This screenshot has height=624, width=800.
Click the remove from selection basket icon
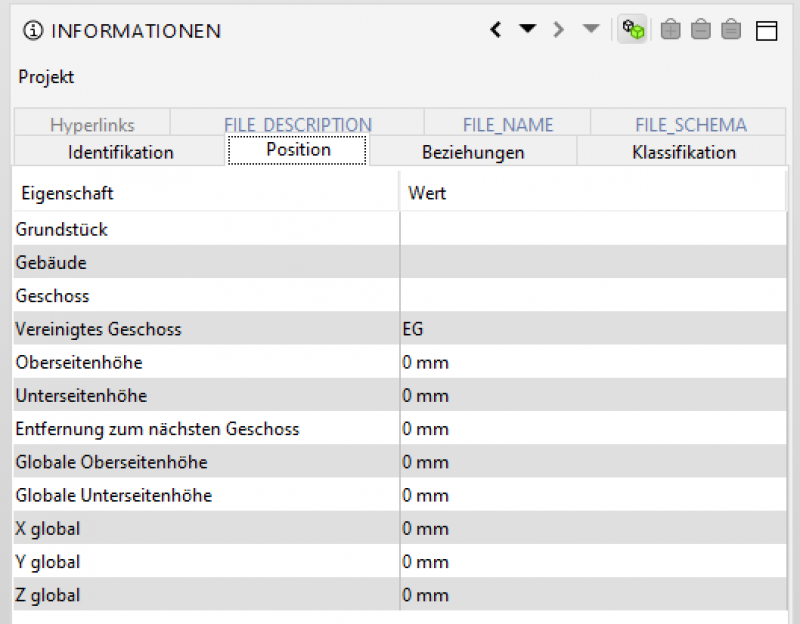point(701,30)
